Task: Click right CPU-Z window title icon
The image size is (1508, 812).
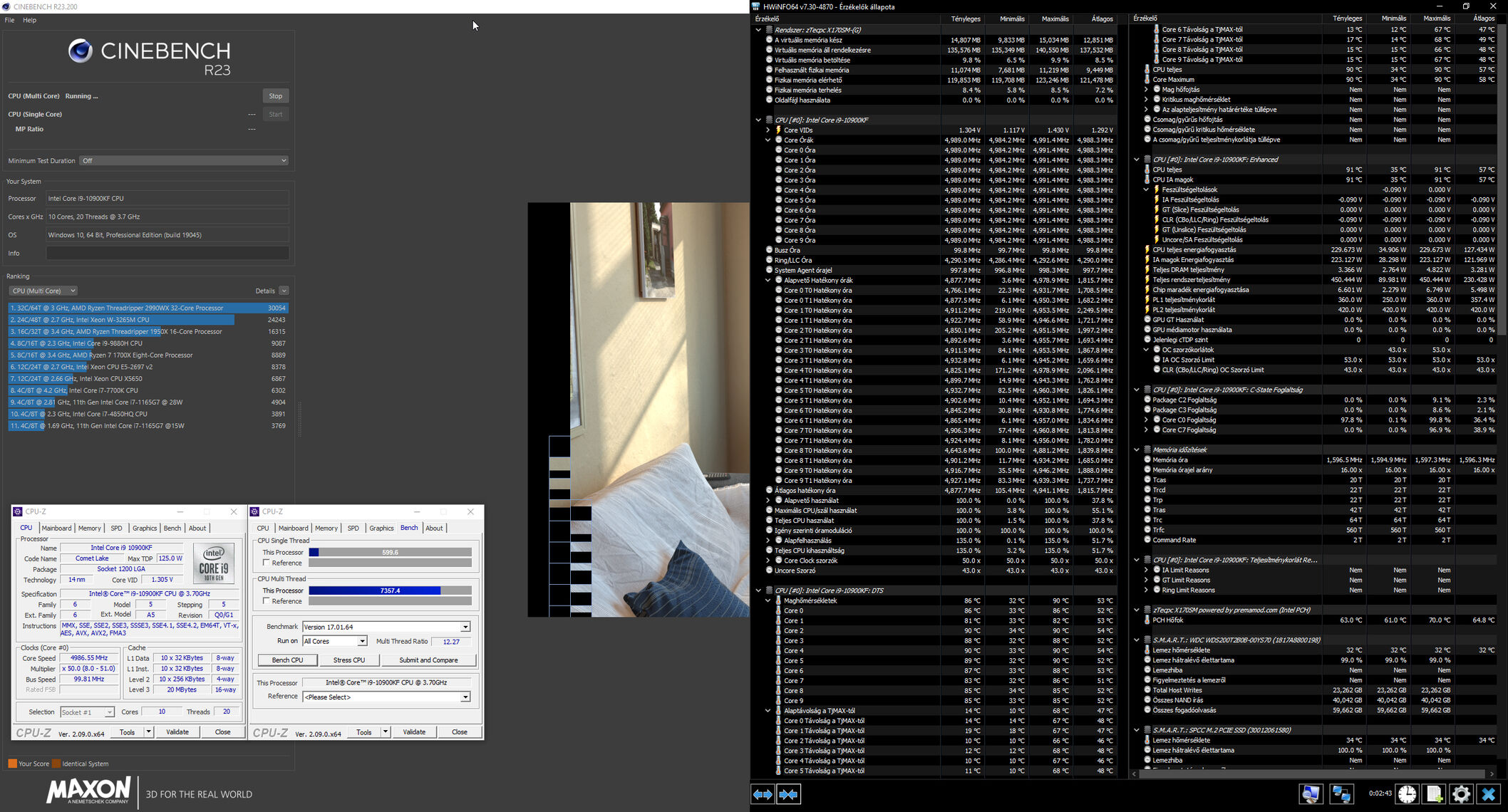Action: (254, 511)
